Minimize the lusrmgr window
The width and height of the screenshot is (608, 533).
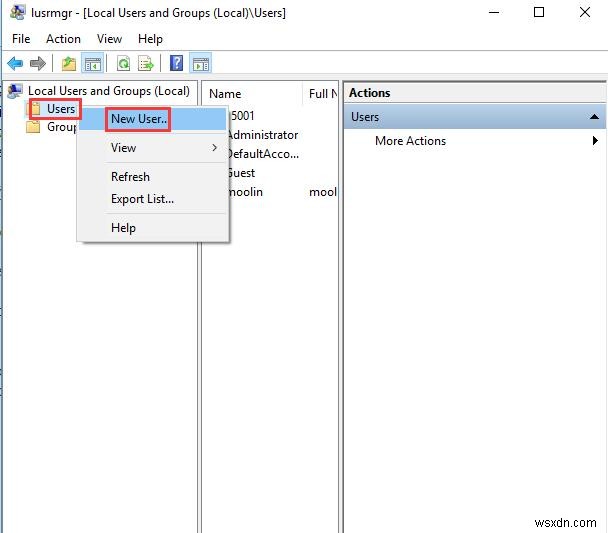point(494,12)
